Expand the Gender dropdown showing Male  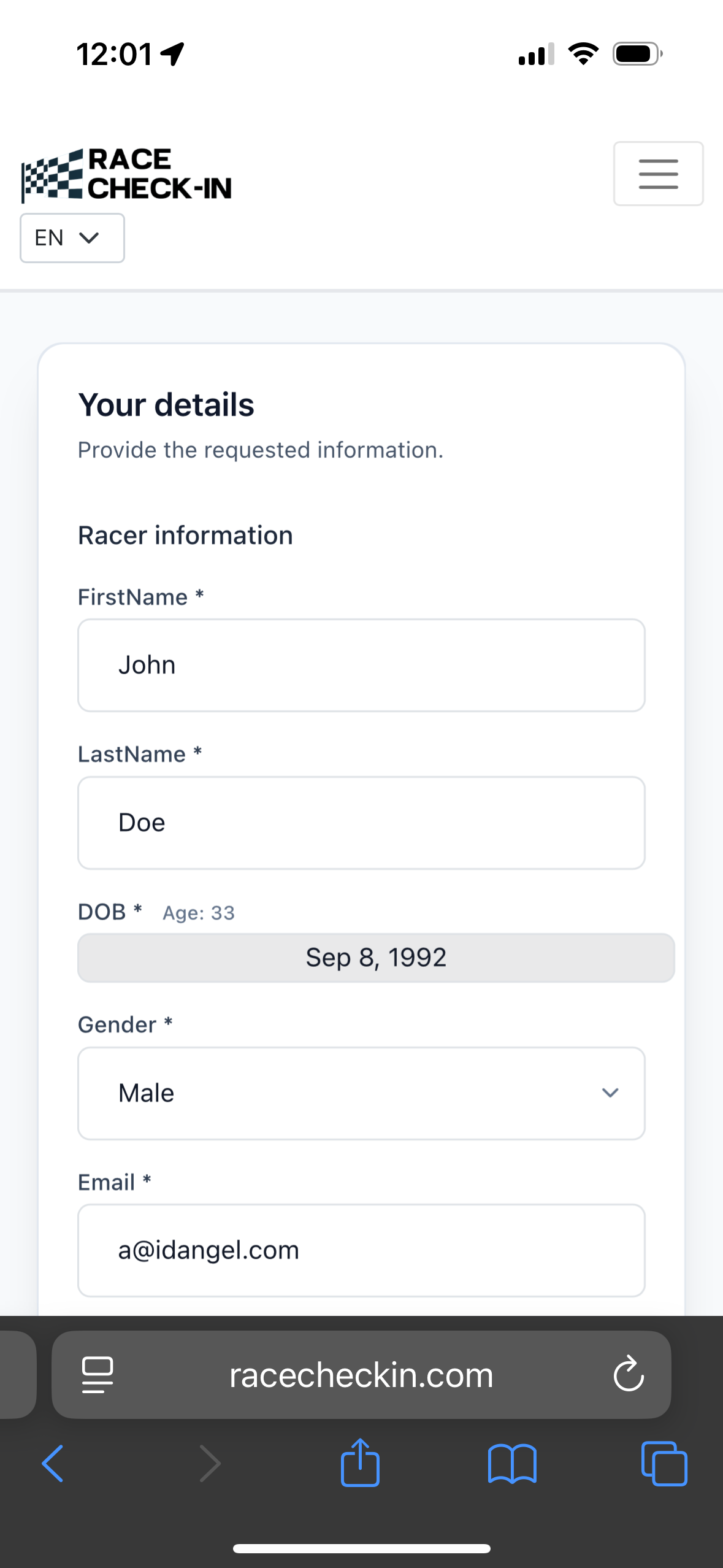click(361, 1093)
